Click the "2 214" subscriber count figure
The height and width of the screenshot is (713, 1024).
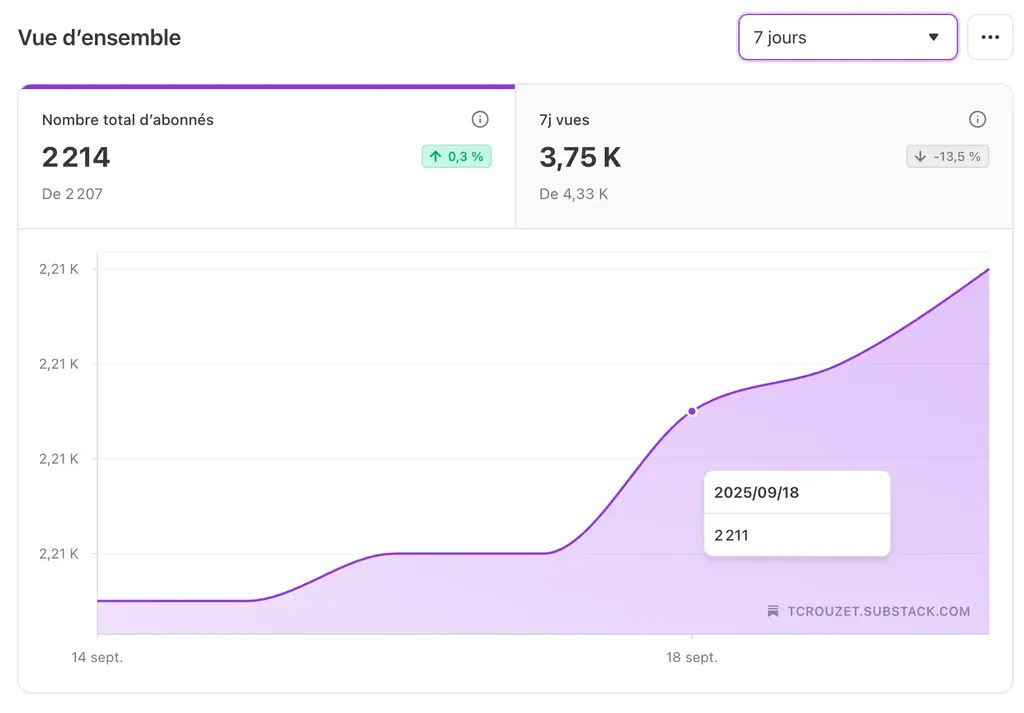(74, 157)
